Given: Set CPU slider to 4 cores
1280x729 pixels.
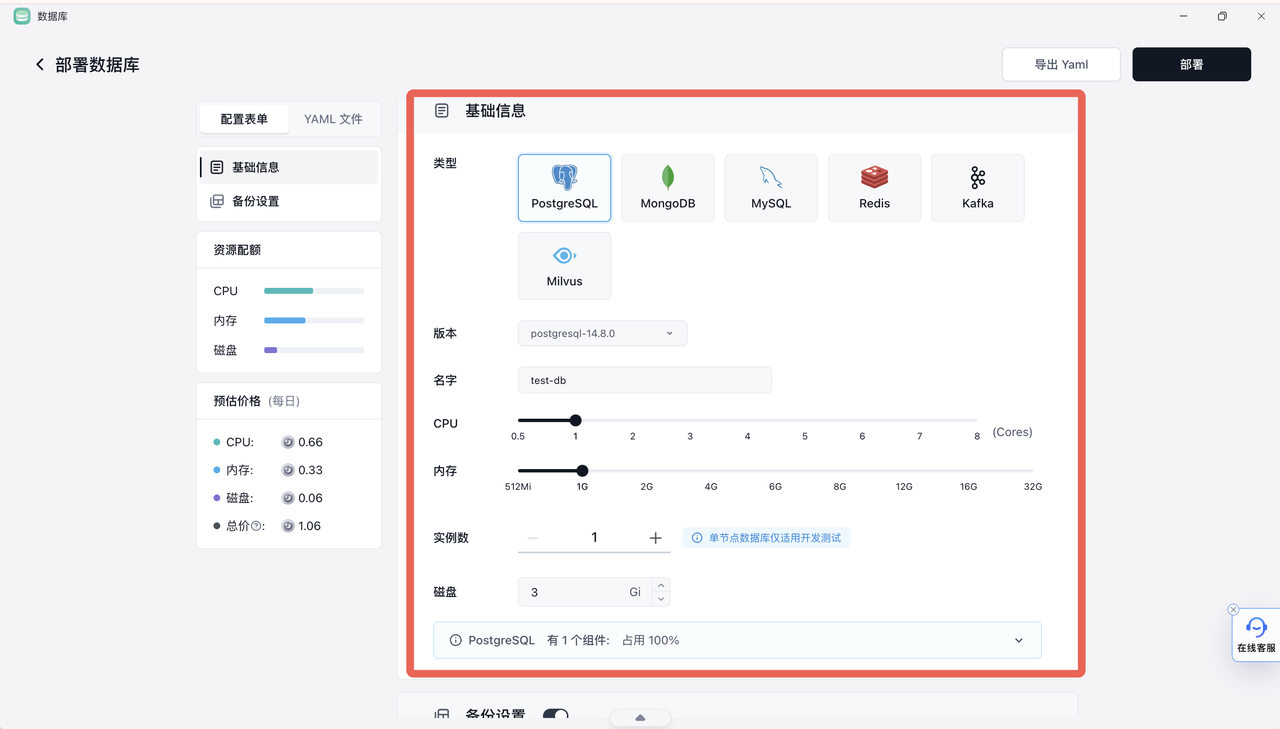Looking at the screenshot, I should click(x=747, y=420).
